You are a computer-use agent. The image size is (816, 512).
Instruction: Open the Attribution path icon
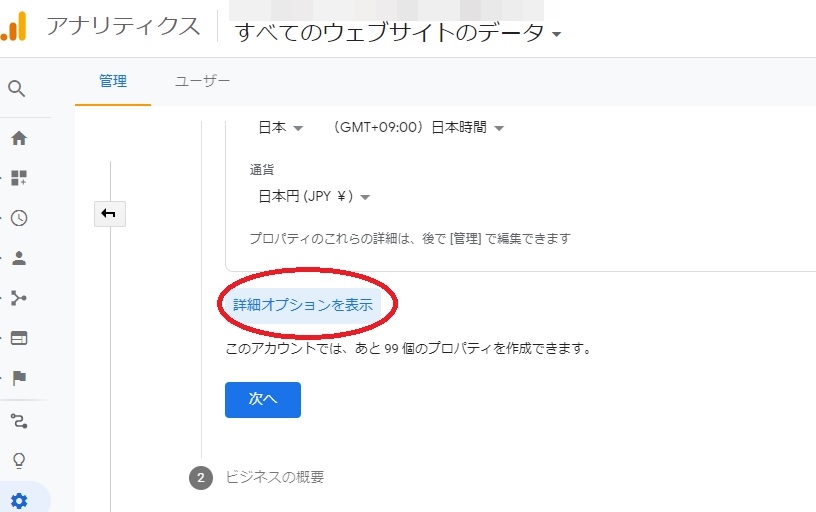click(x=18, y=420)
